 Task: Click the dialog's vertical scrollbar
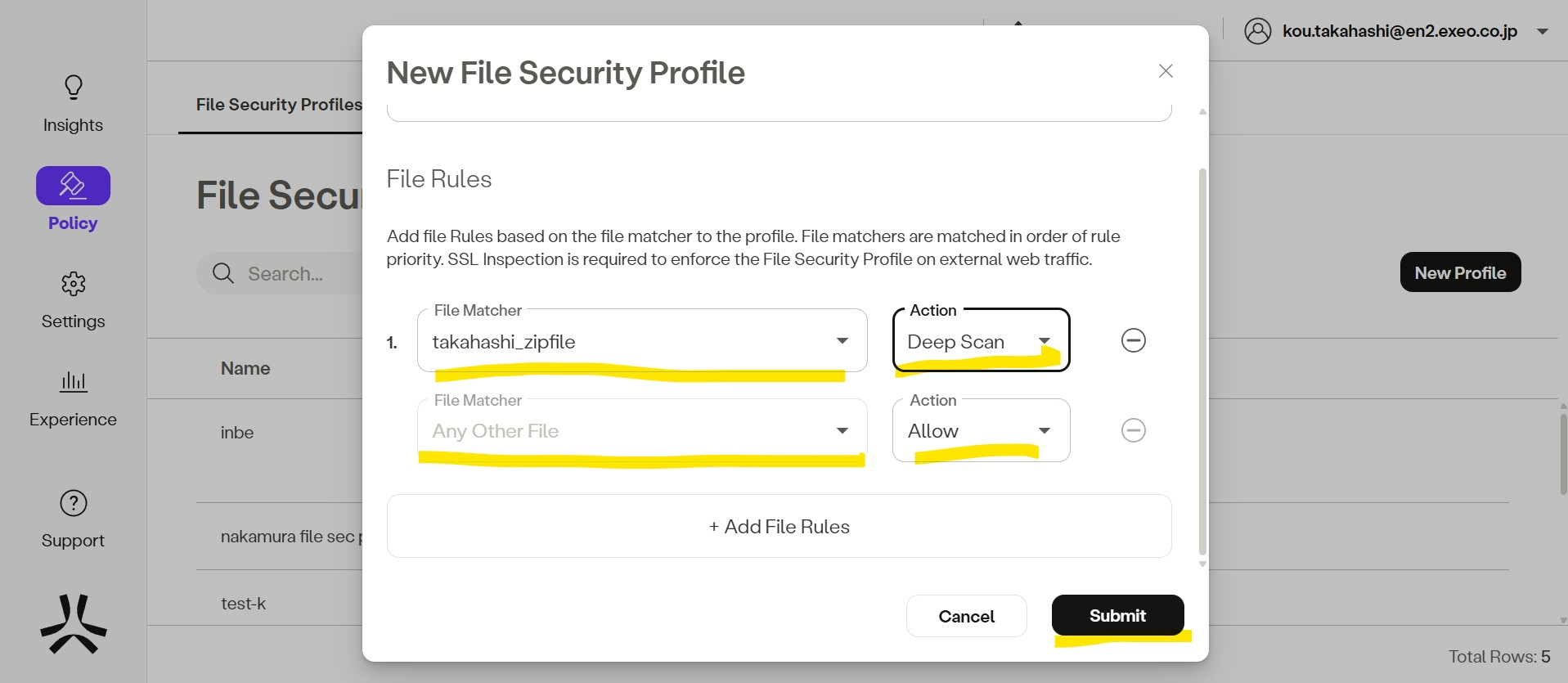pos(1202,360)
